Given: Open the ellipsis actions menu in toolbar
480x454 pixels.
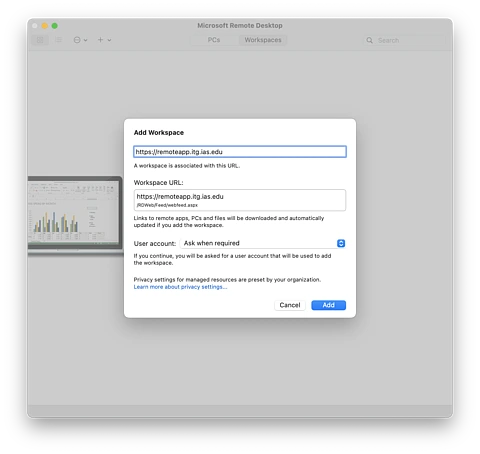Looking at the screenshot, I should click(80, 40).
